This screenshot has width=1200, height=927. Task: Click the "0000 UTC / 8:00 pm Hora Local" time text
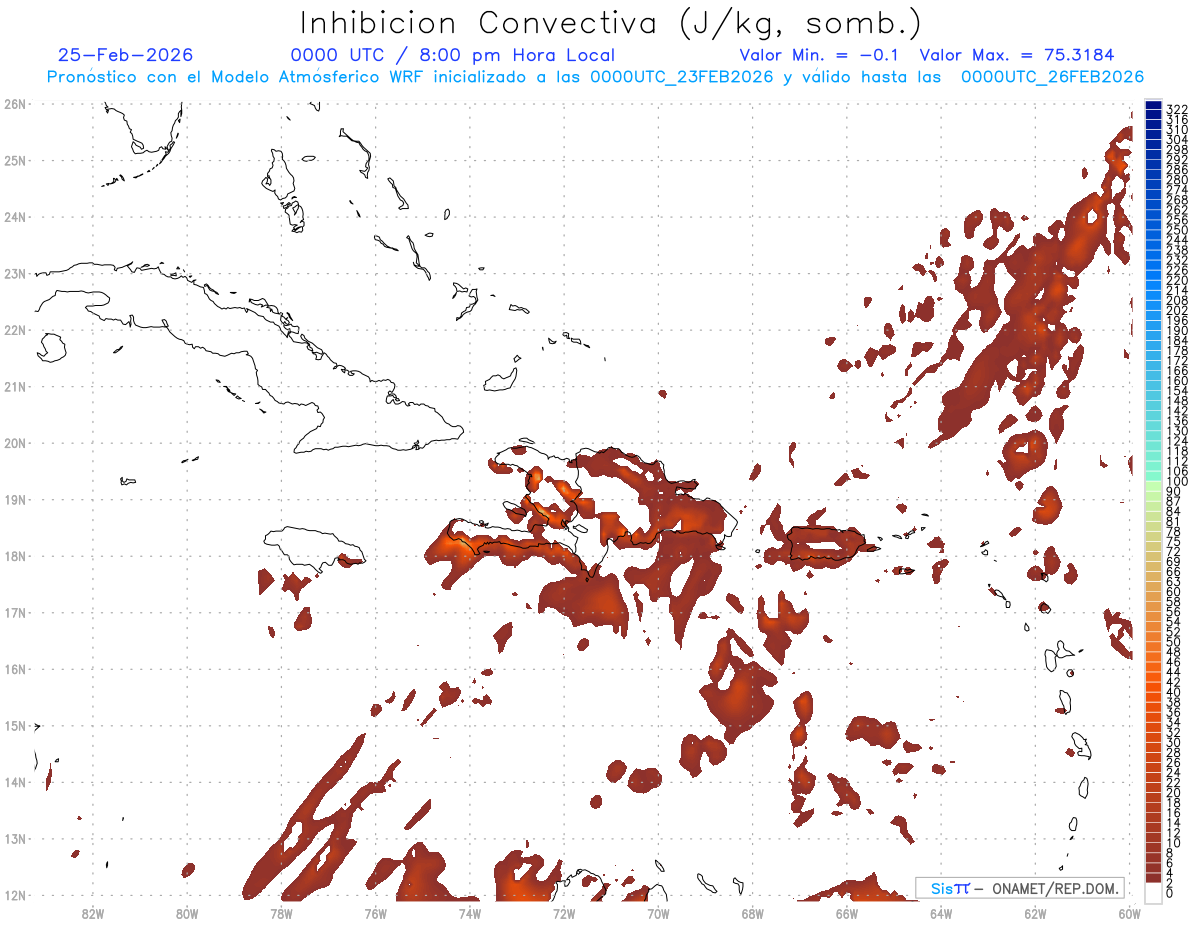(452, 55)
